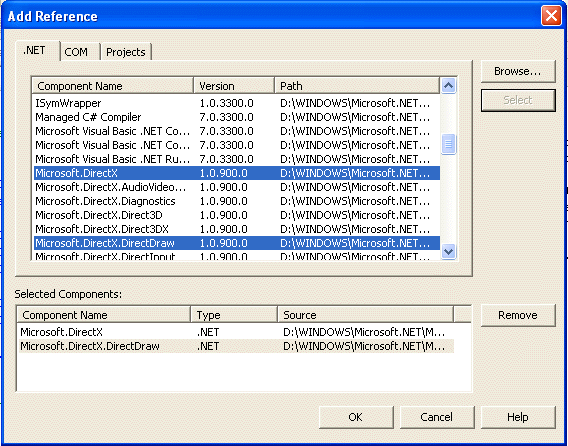The width and height of the screenshot is (568, 446).
Task: Select the Microsoft.DirectX.Direct3DX row
Action: 237,229
